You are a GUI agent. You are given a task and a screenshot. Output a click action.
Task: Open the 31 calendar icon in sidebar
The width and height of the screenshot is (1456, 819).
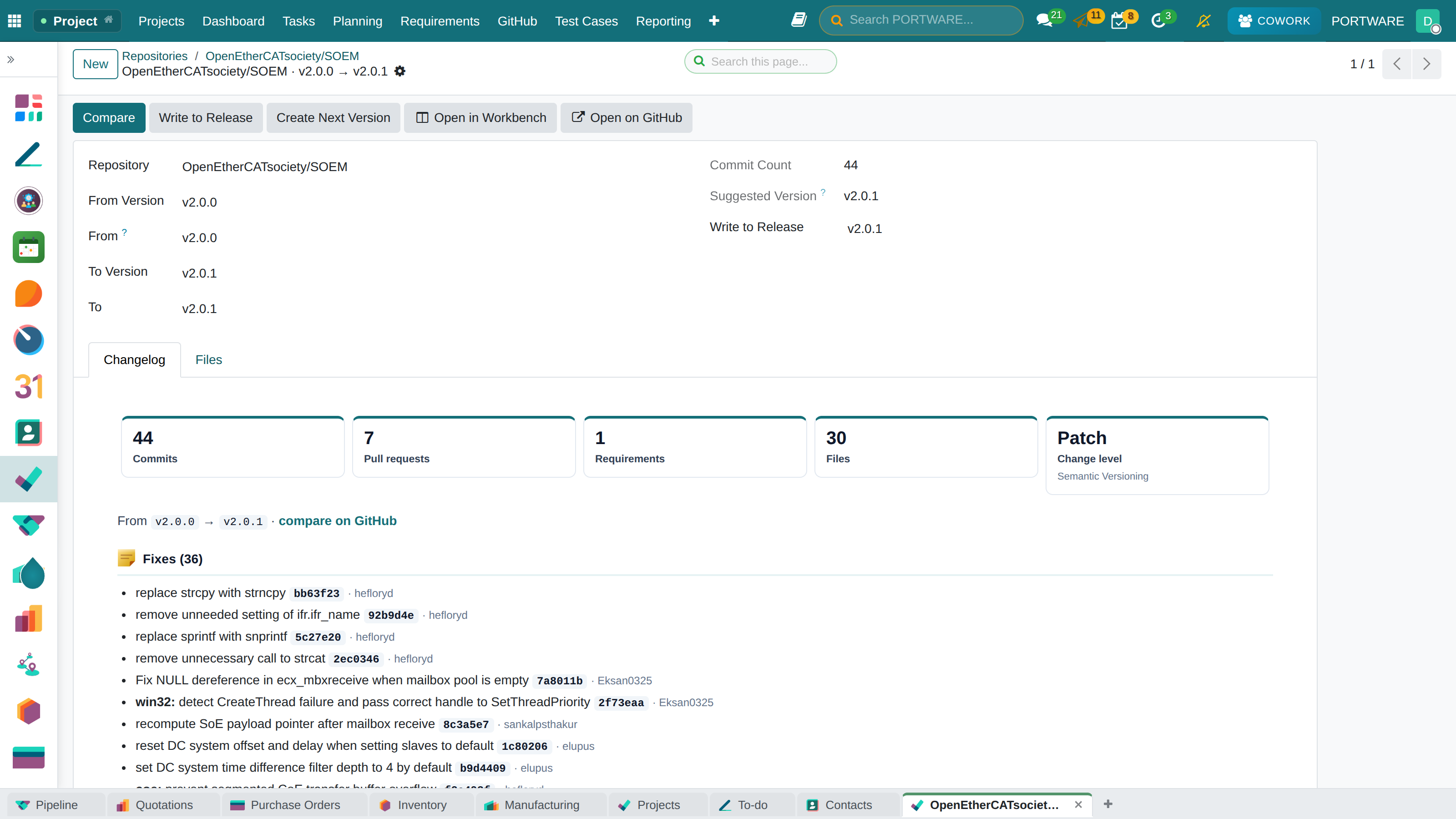[28, 387]
